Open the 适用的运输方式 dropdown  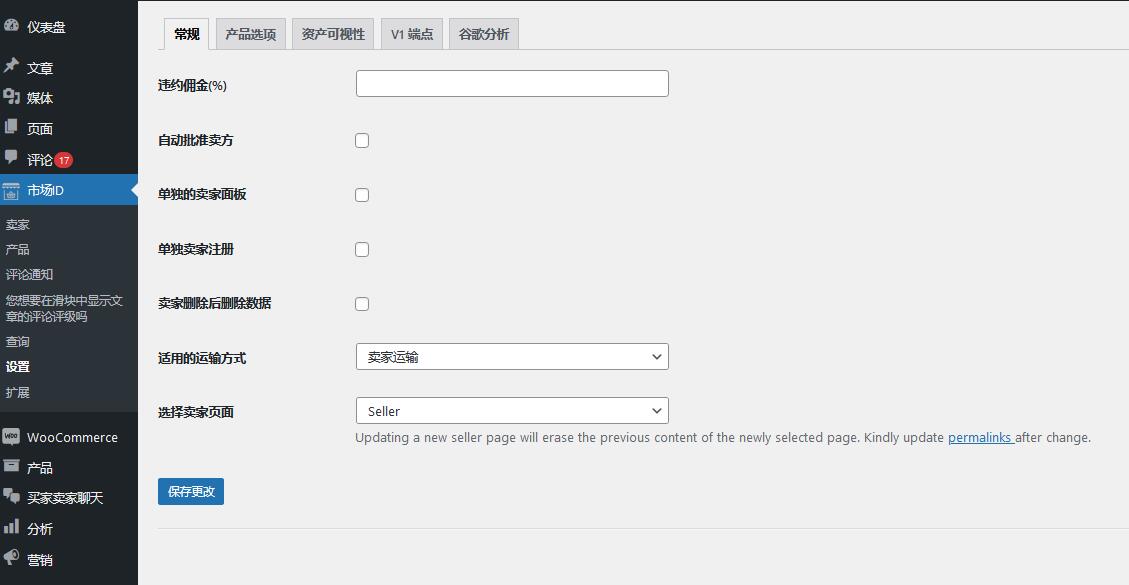511,357
